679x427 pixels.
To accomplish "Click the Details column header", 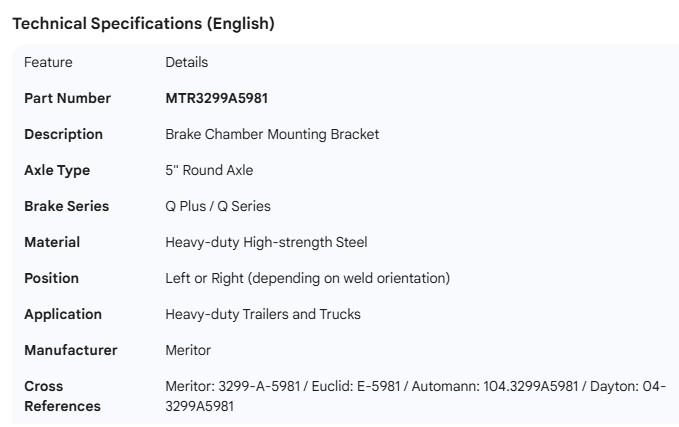I will 186,62.
